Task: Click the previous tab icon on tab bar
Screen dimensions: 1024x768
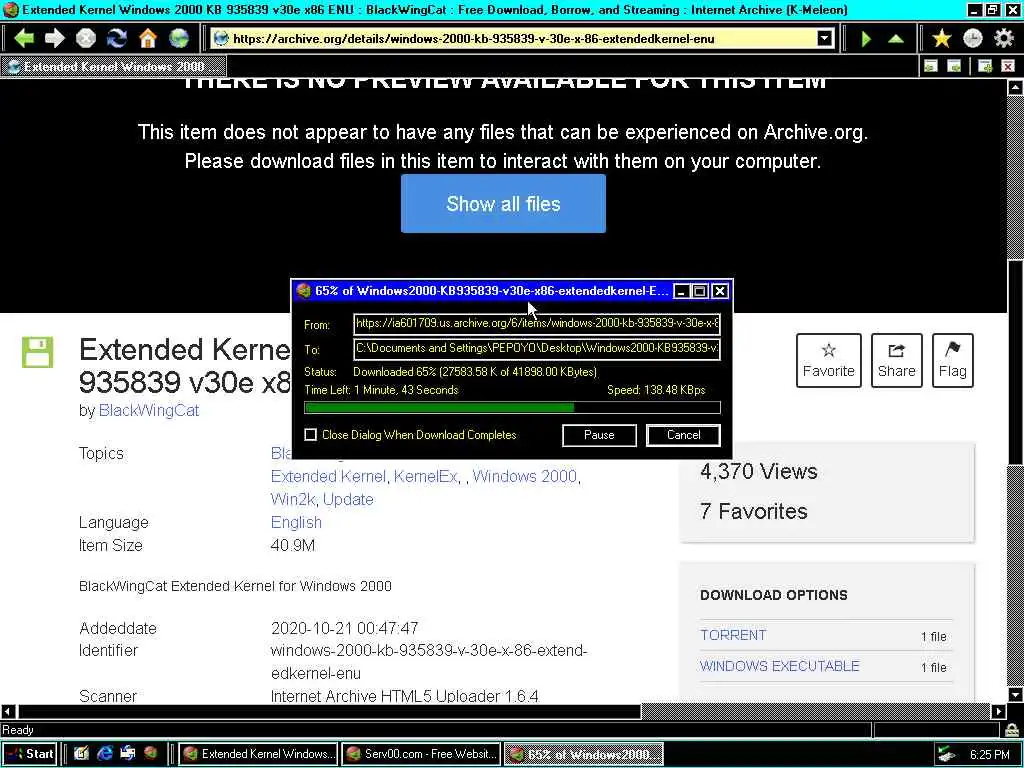Action: coord(931,66)
